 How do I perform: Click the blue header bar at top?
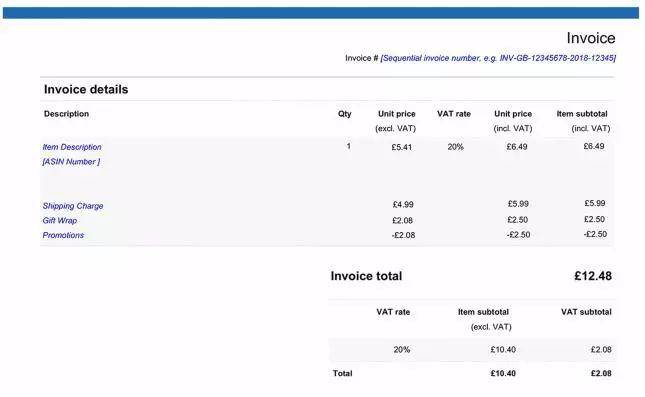321,13
